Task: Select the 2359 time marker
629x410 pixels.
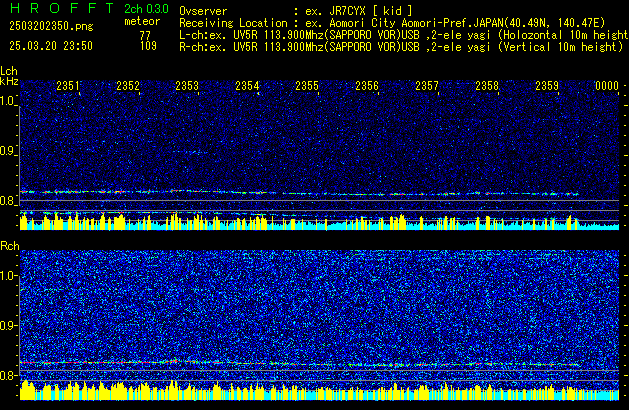Action: [547, 85]
